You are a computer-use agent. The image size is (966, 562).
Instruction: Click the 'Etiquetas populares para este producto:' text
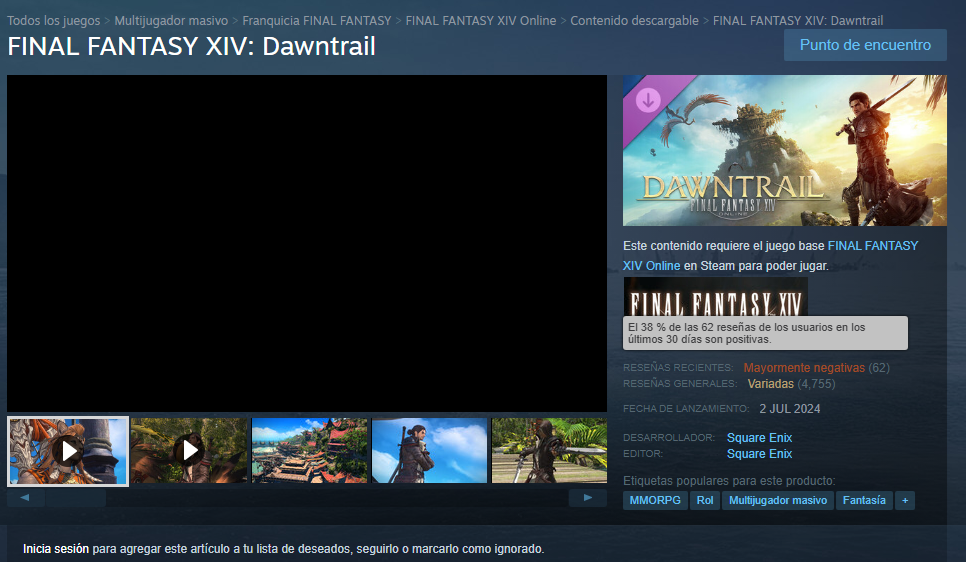(729, 481)
